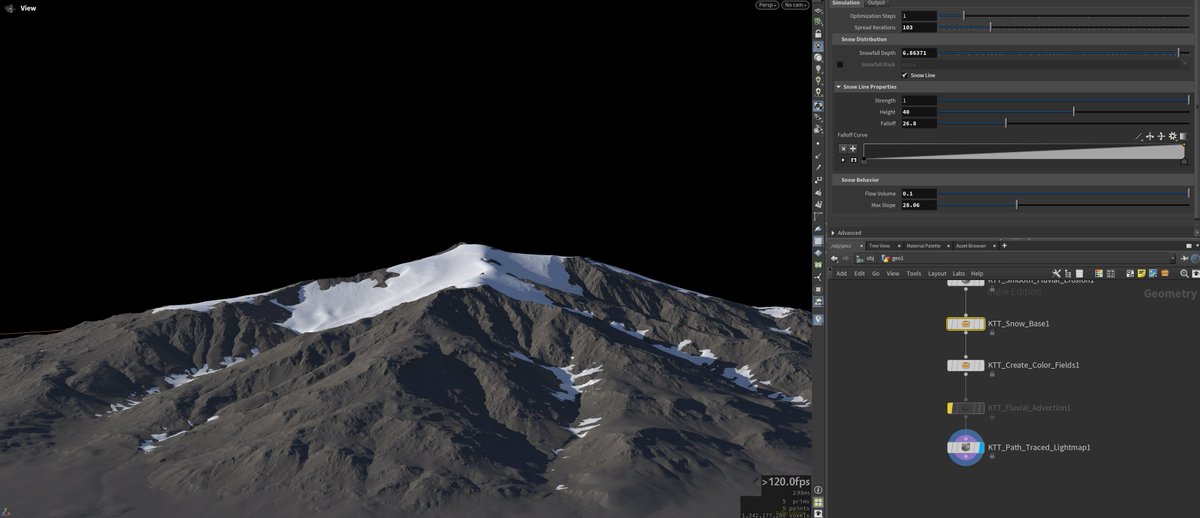Click the Falloff value field

click(x=919, y=123)
